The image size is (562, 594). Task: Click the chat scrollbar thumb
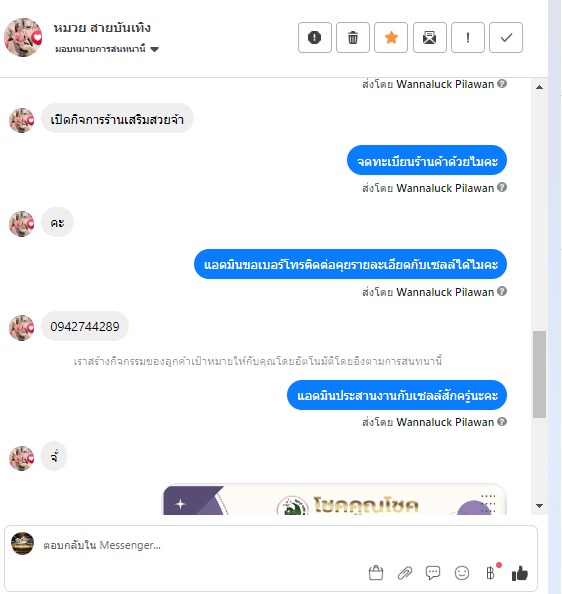pyautogui.click(x=539, y=374)
